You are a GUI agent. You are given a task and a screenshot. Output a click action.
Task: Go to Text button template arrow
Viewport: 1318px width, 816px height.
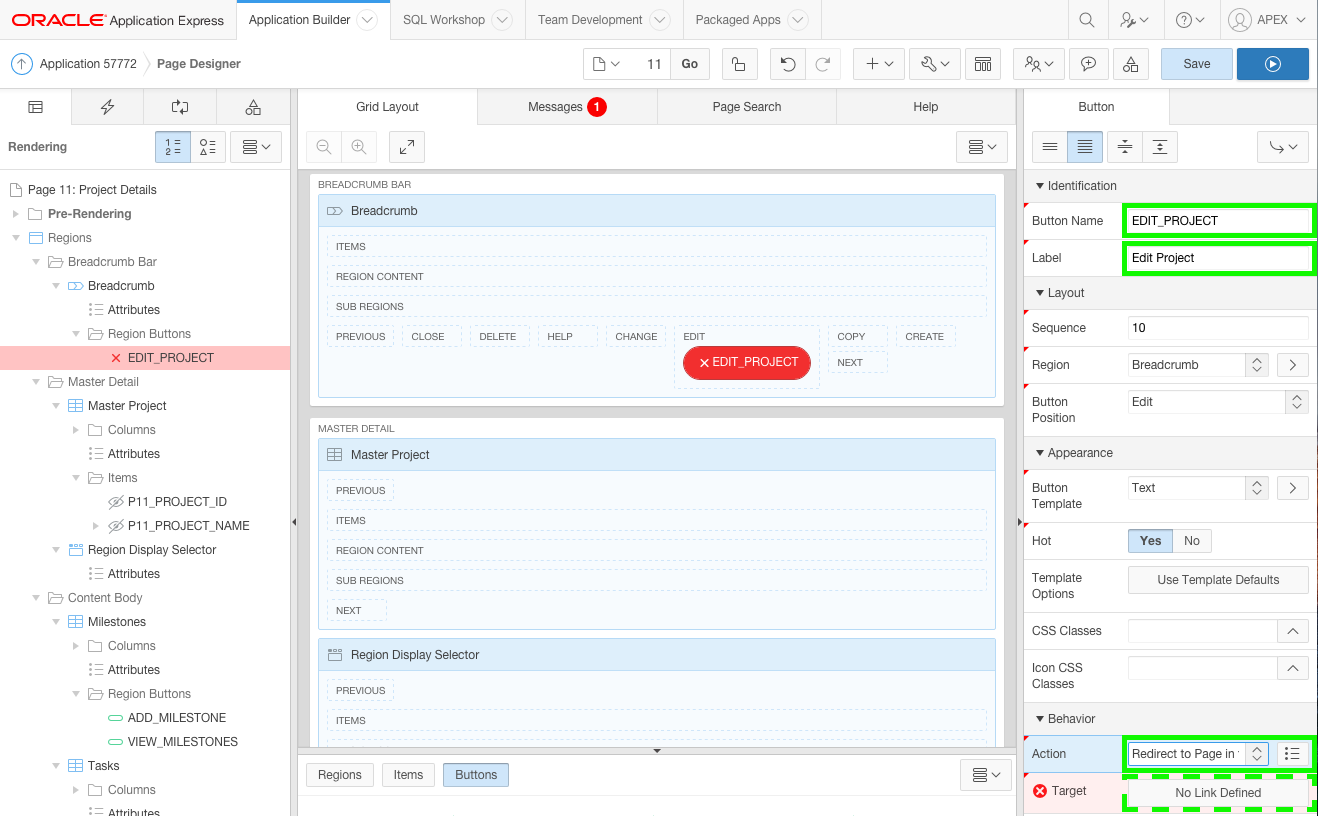(1293, 488)
